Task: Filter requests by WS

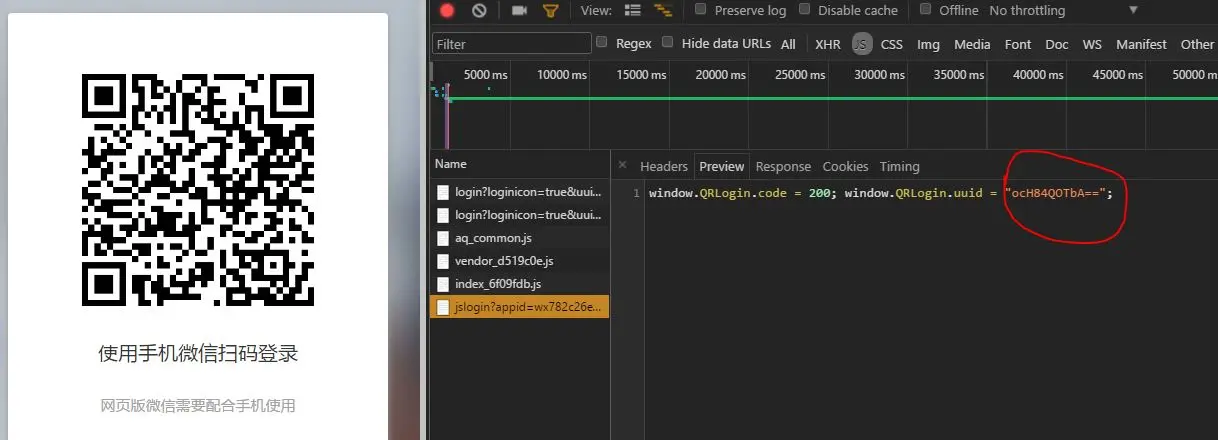Action: tap(1092, 44)
